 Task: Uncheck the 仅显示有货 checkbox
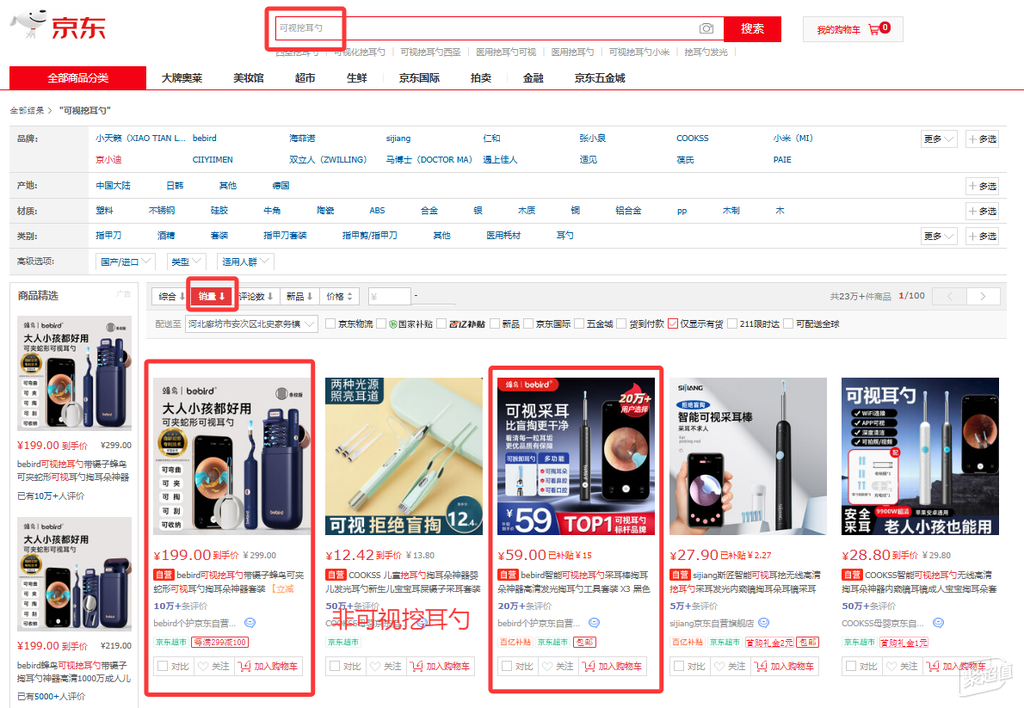click(x=673, y=324)
